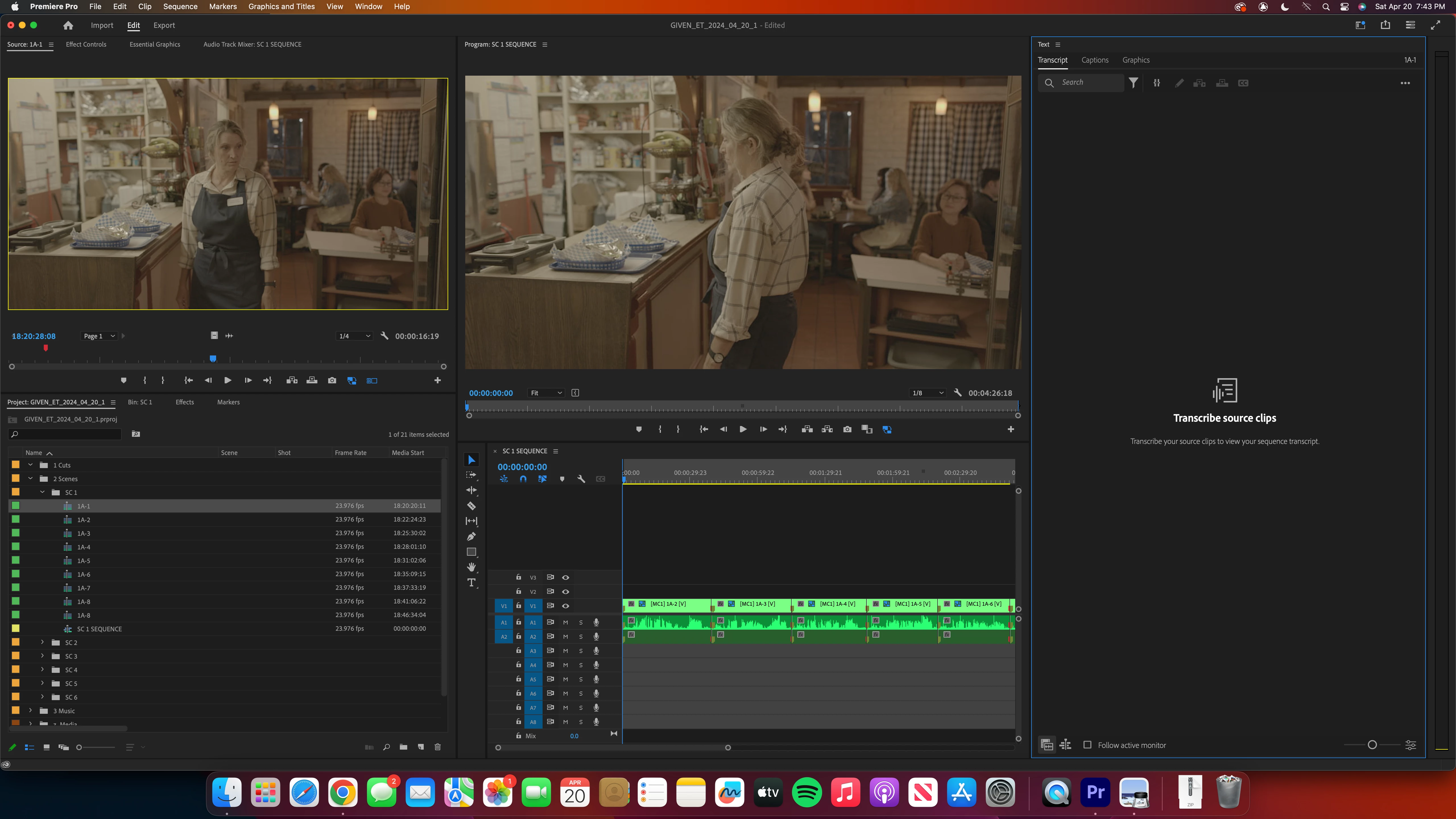Select the Ripple Edit tool

[471, 490]
